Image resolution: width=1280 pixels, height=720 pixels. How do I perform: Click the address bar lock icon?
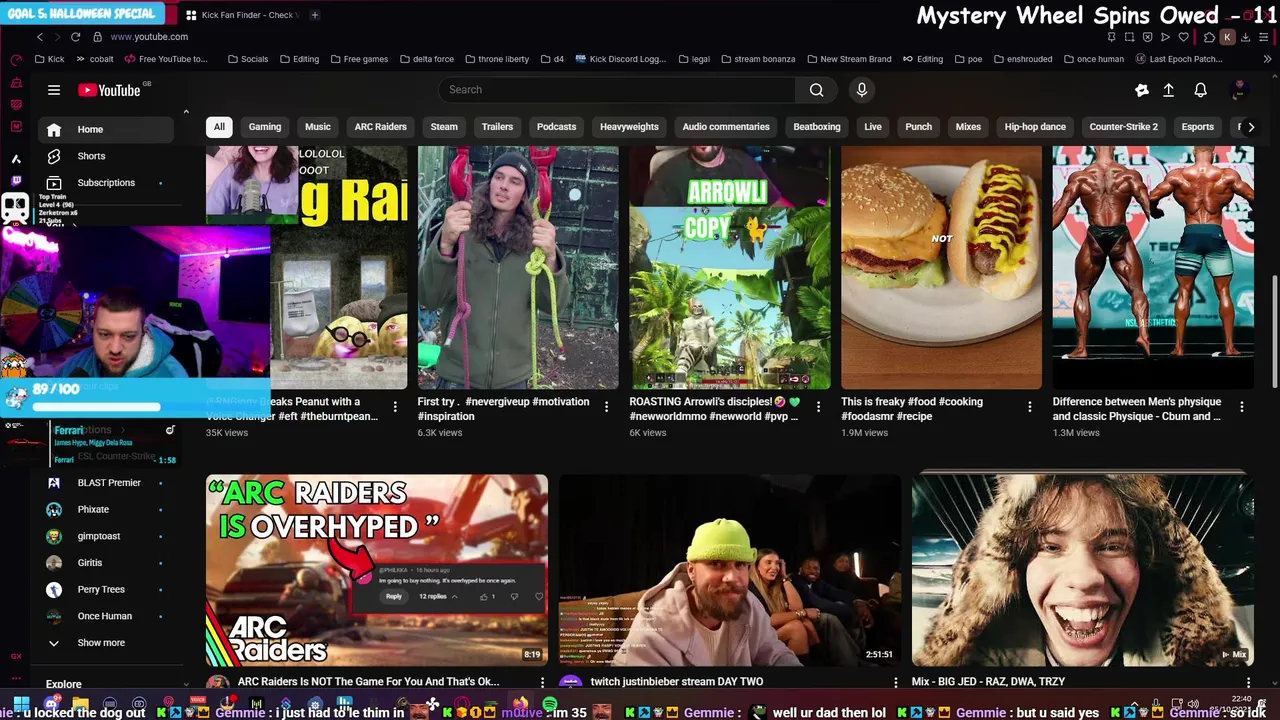97,37
